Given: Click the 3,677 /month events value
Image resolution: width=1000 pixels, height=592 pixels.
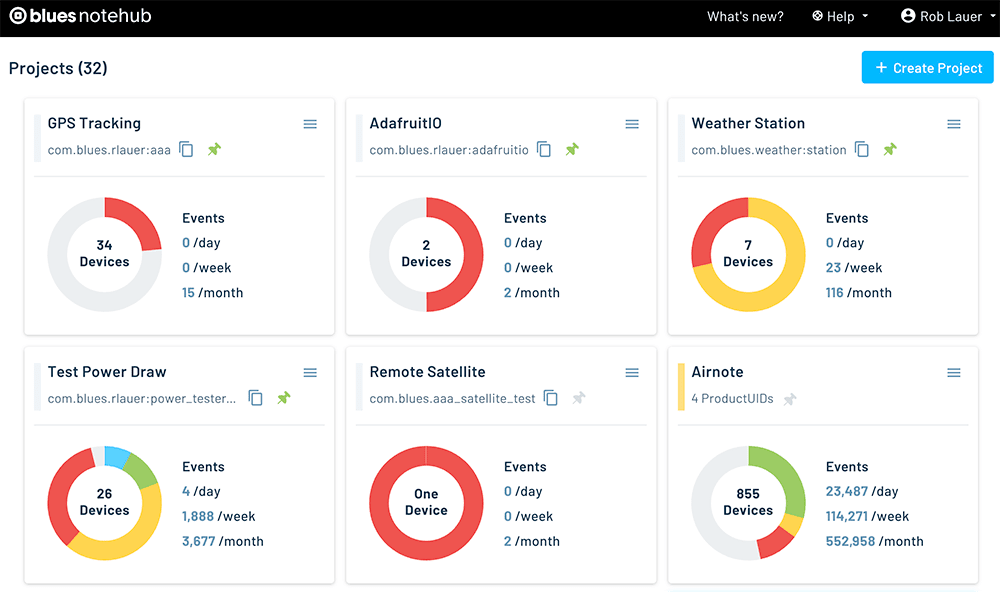Looking at the screenshot, I should tap(223, 541).
